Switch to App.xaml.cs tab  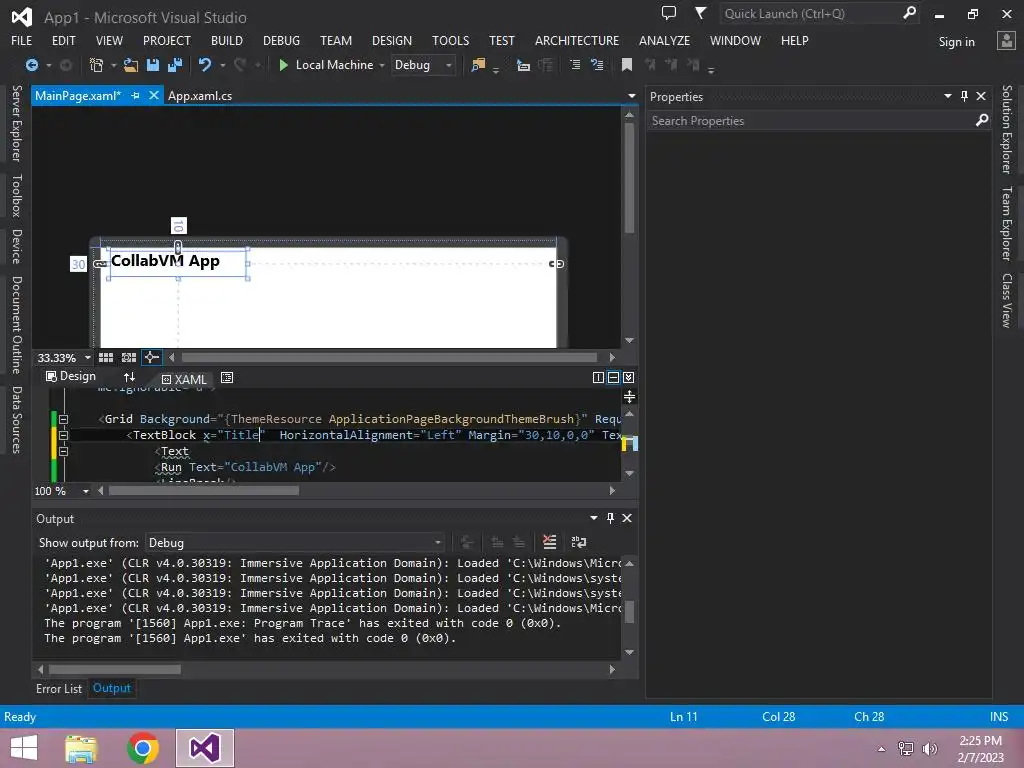(200, 95)
